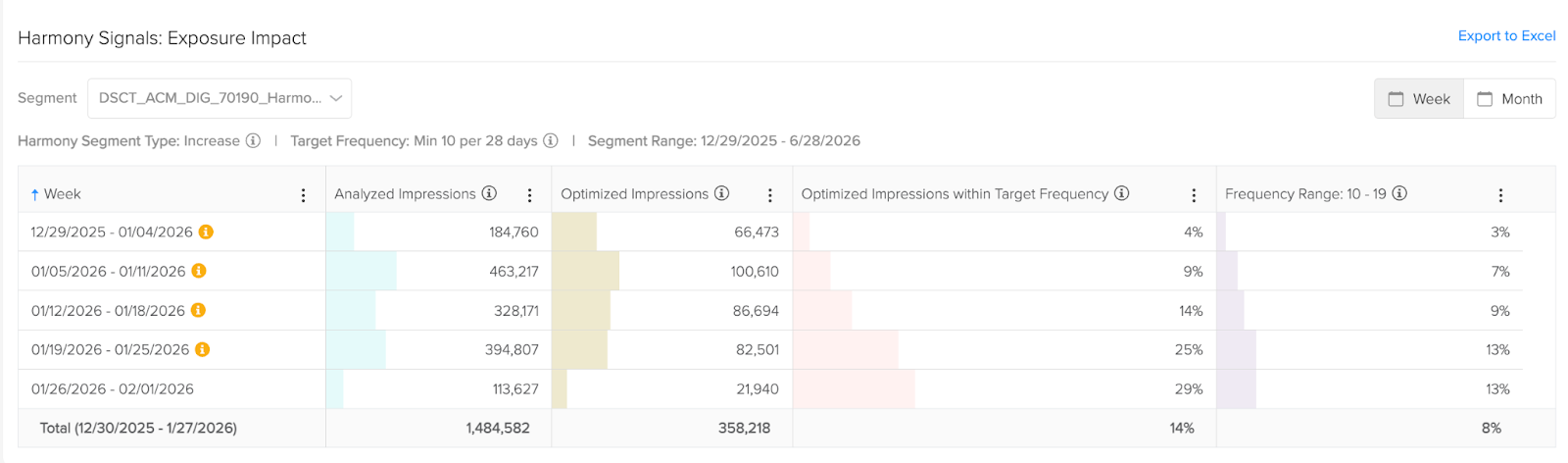Image resolution: width=1568 pixels, height=463 pixels.
Task: Open Optimized Impressions column options menu
Action: point(770,195)
